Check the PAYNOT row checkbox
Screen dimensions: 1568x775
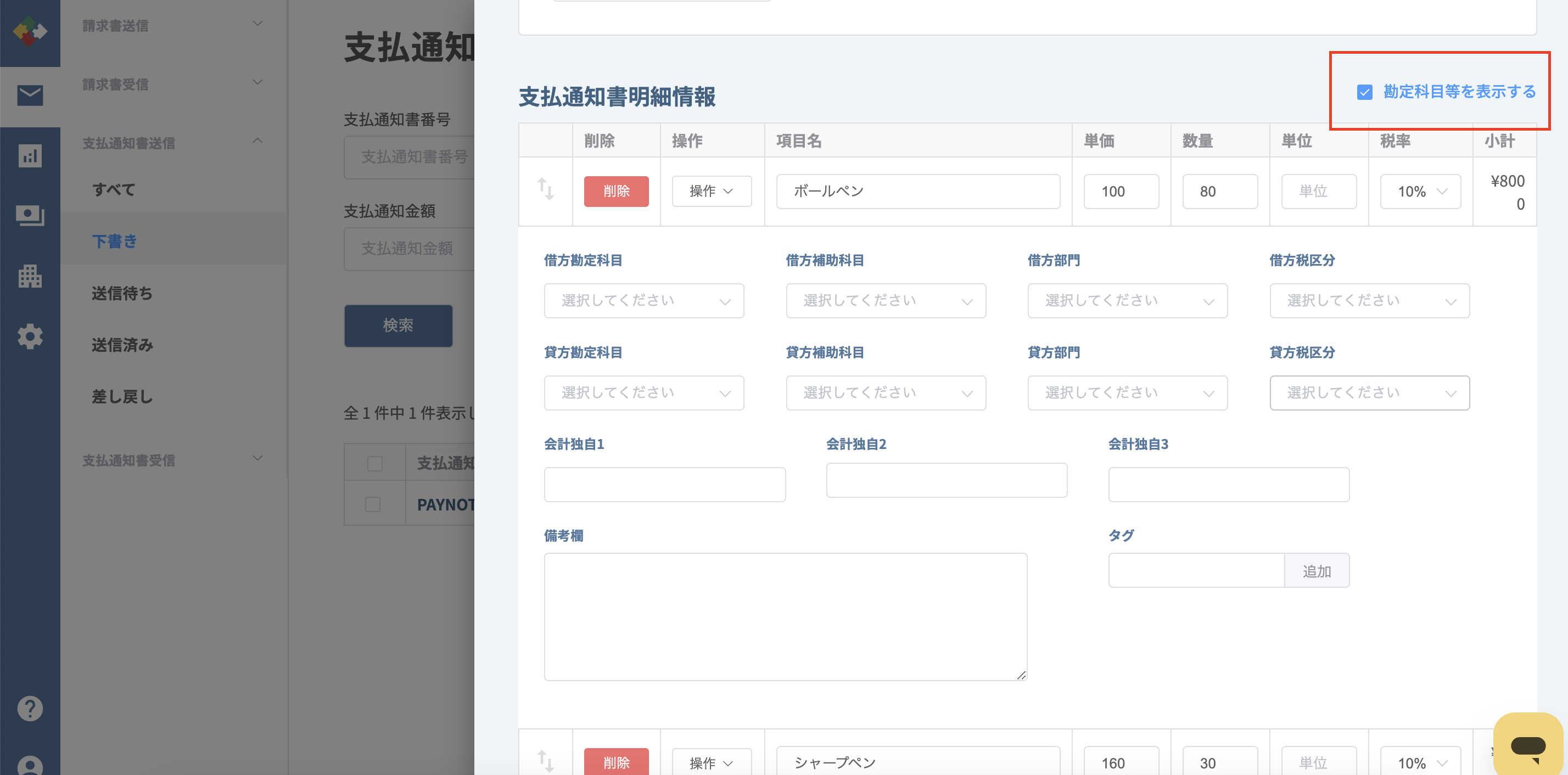click(x=373, y=504)
